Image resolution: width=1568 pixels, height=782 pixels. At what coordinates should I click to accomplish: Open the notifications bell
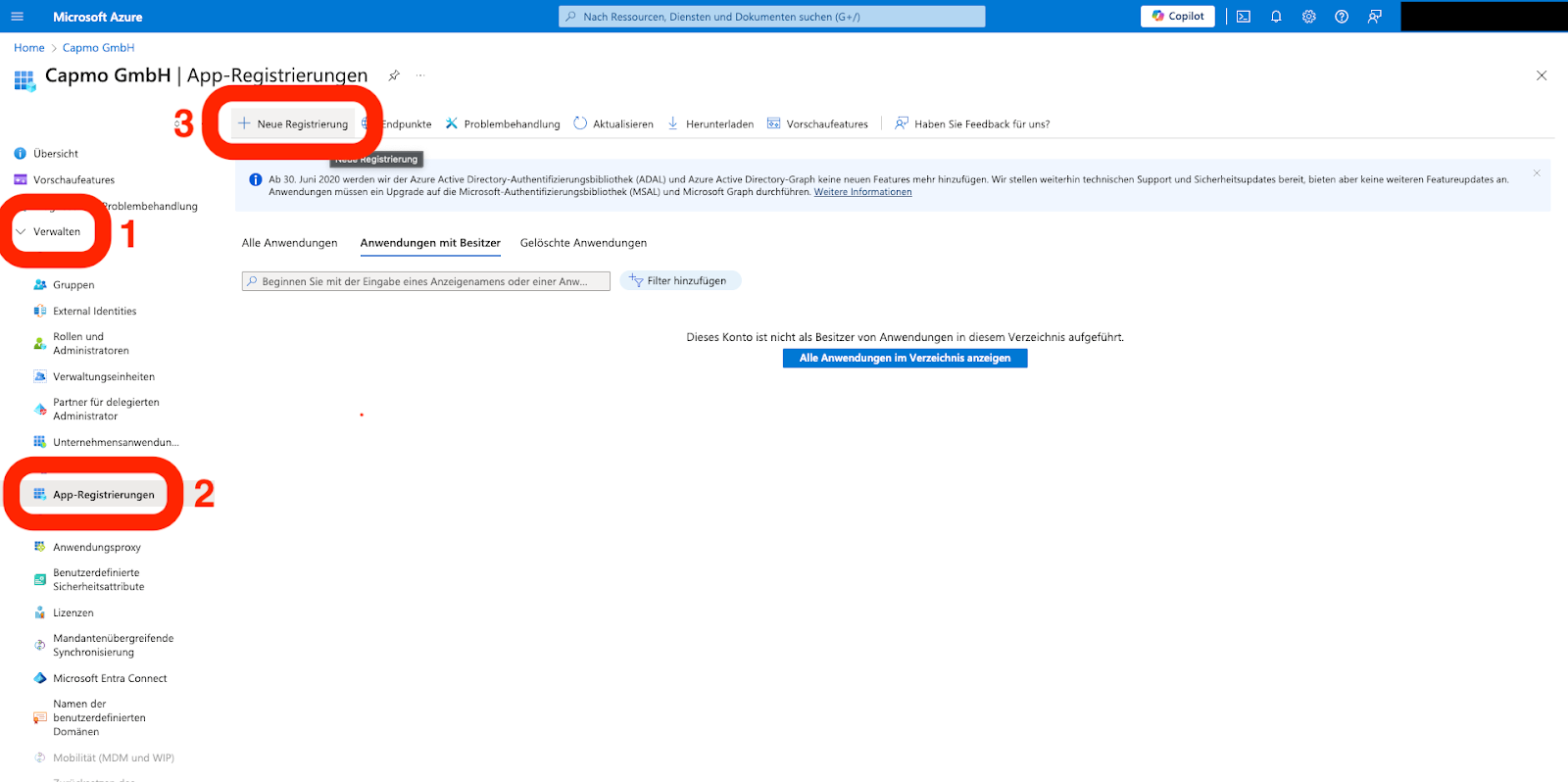(1276, 17)
